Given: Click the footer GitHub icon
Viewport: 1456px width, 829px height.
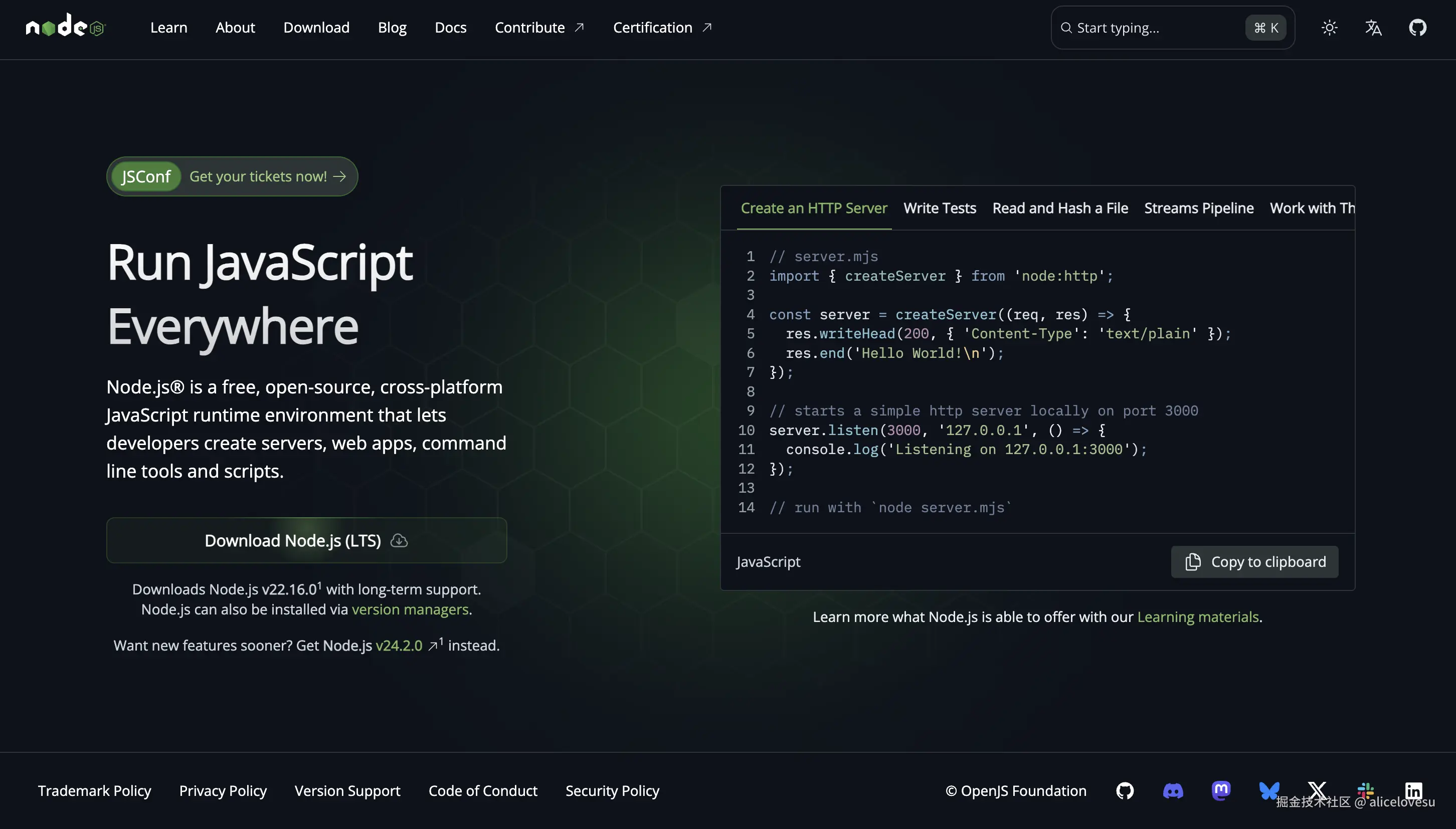Looking at the screenshot, I should tap(1125, 790).
